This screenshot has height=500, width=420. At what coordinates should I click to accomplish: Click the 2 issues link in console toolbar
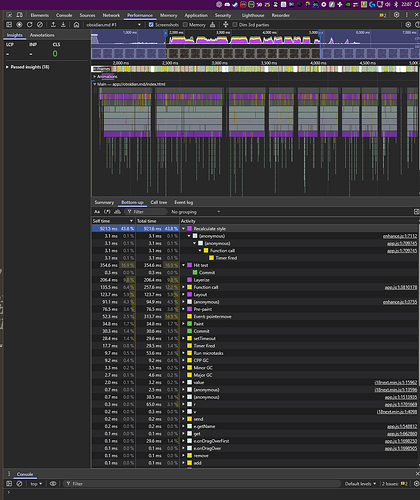(x=395, y=484)
